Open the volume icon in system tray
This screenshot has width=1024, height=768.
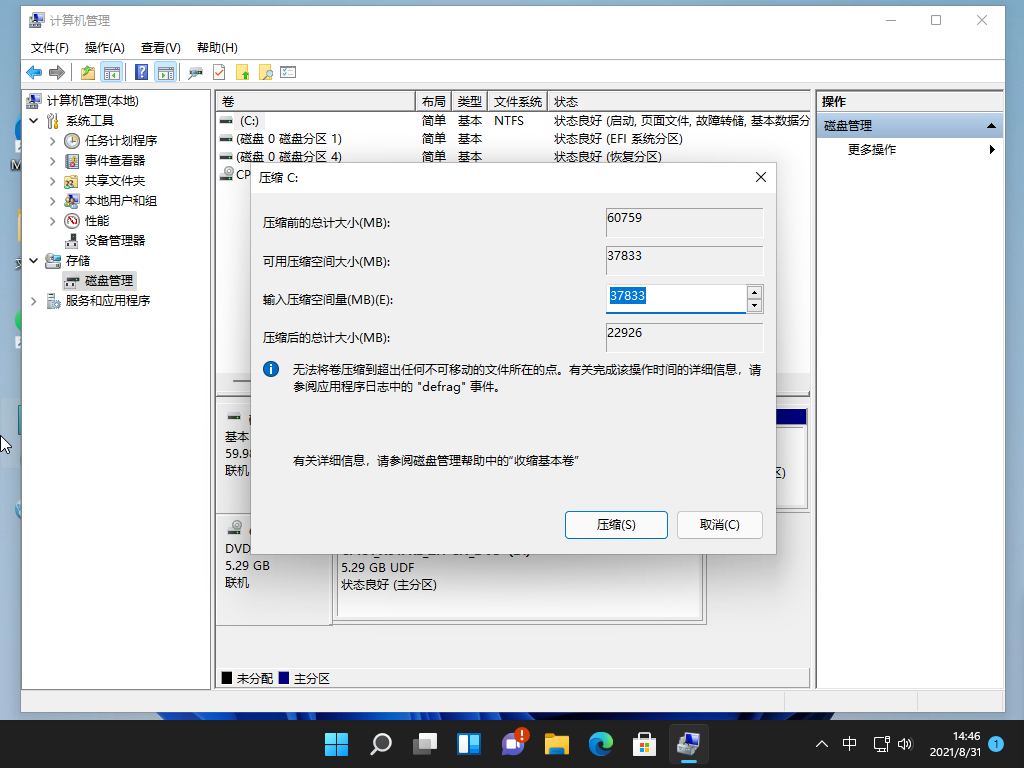(x=905, y=744)
